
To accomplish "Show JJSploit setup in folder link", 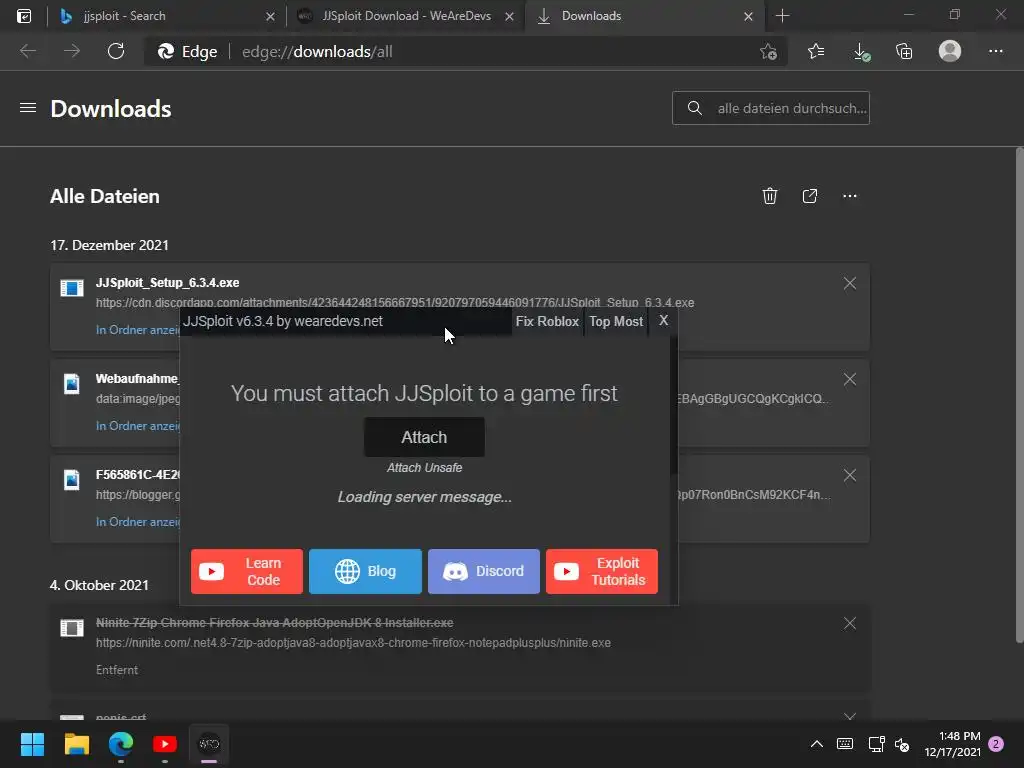I will pos(138,330).
